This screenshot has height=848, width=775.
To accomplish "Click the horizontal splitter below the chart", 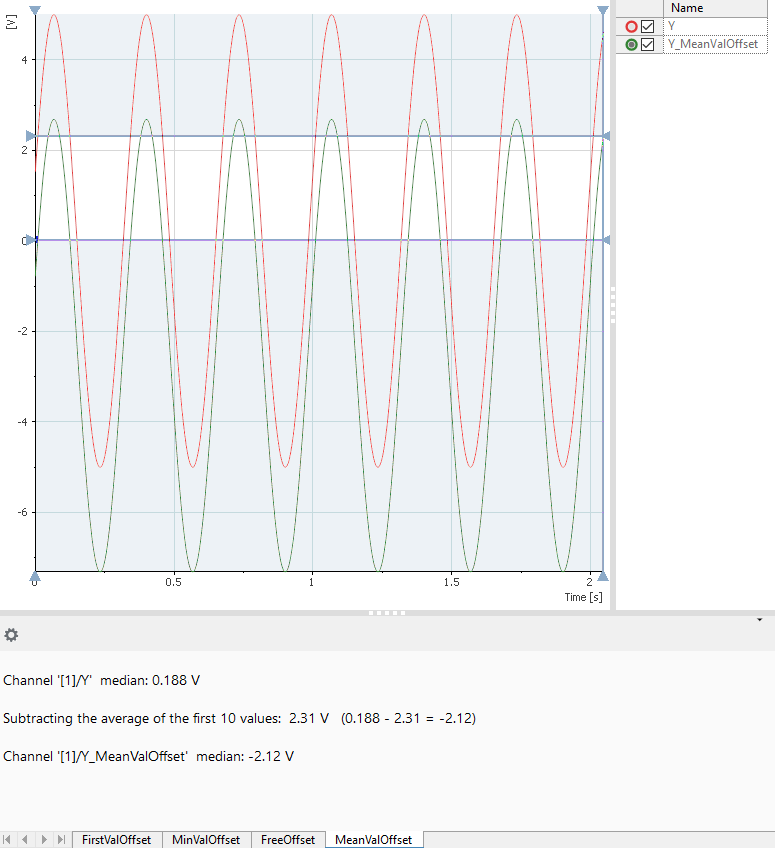I will click(387, 612).
